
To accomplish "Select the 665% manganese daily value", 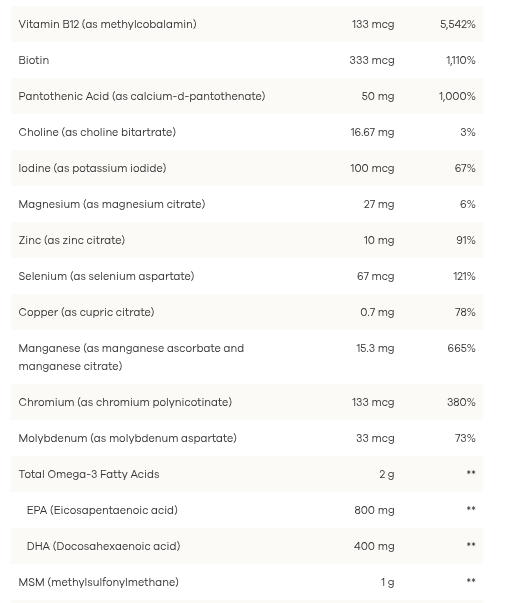I will (462, 348).
